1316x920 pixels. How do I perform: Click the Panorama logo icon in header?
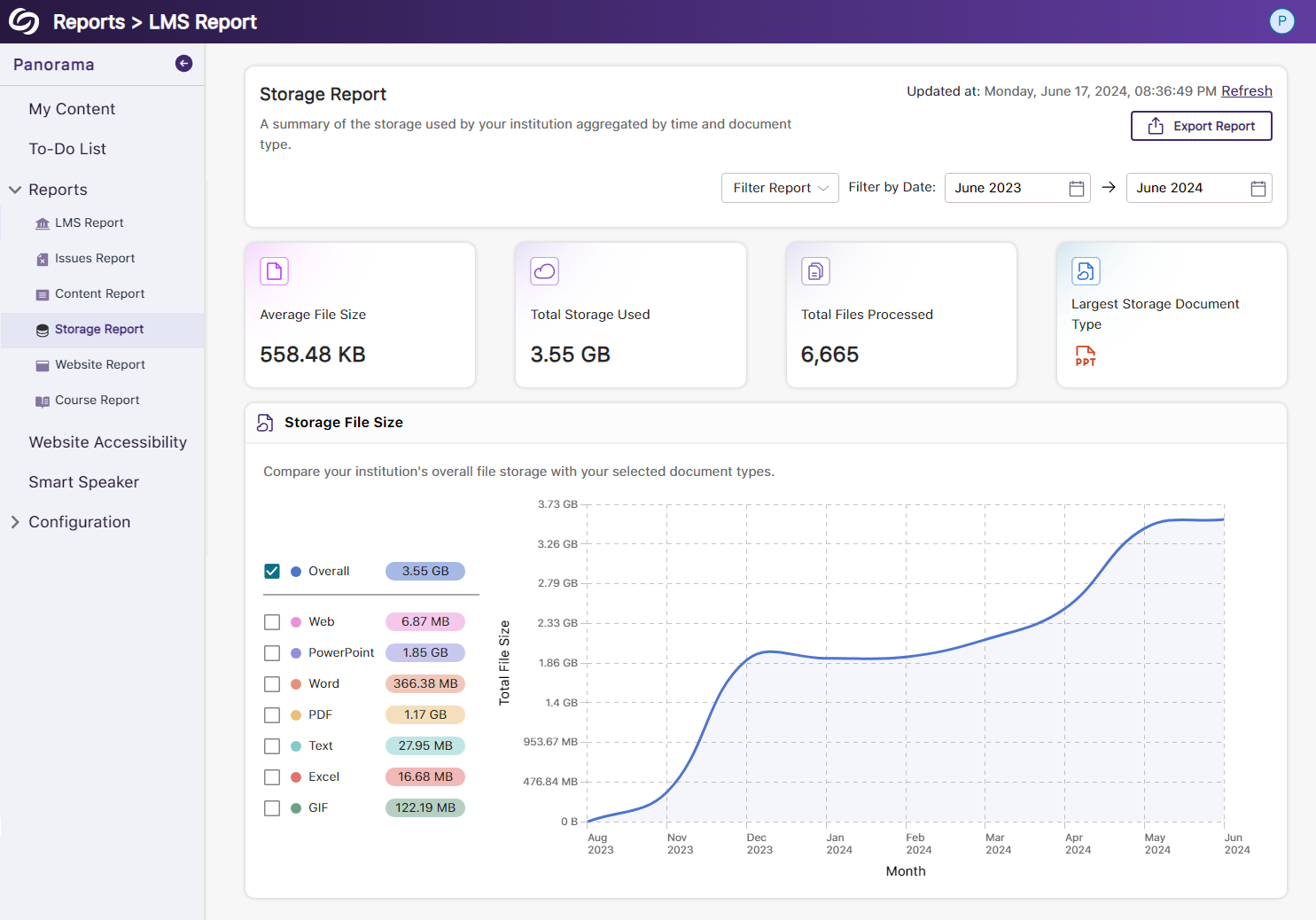[24, 21]
